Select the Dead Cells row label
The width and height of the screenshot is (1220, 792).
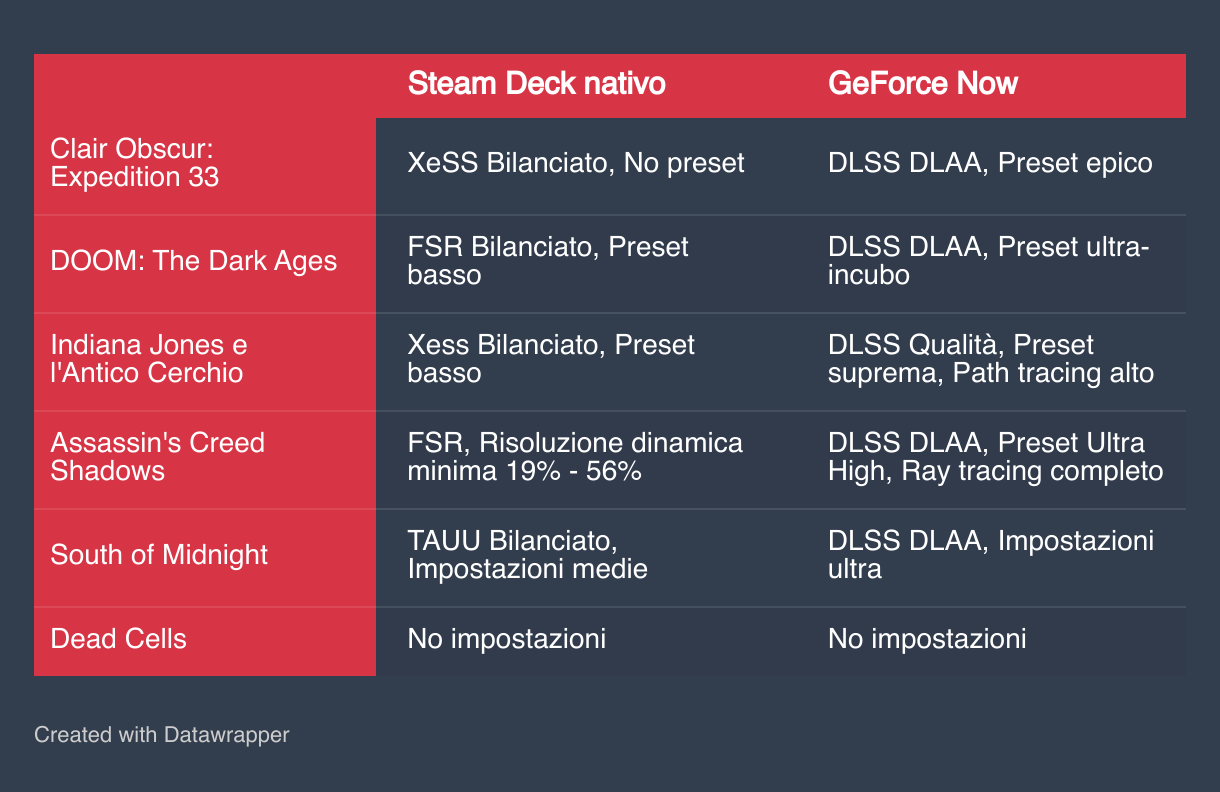[118, 639]
